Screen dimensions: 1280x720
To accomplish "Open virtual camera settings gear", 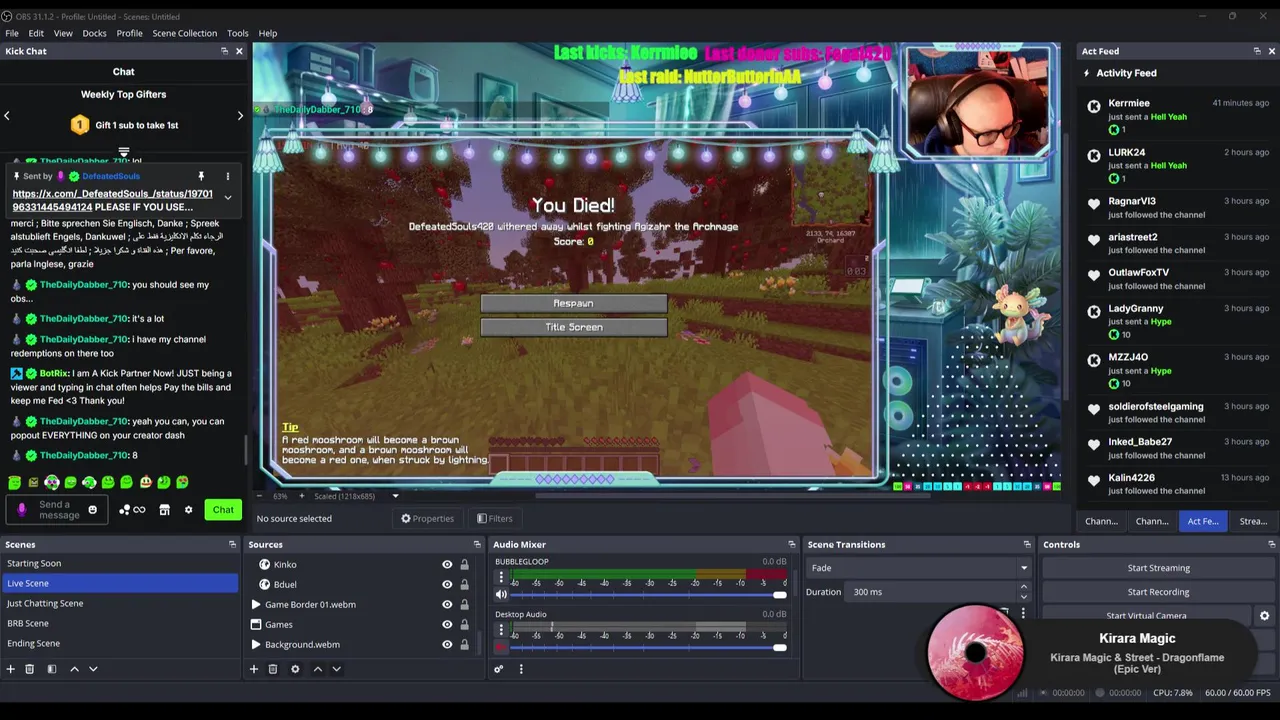I will coord(1264,616).
